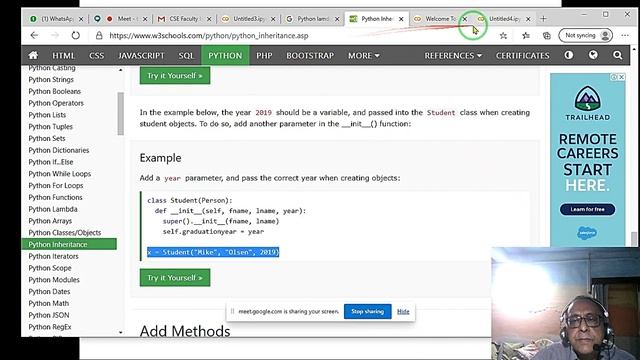Open the PHP tutorial menu item
Screen dimensions: 640x360
click(264, 55)
